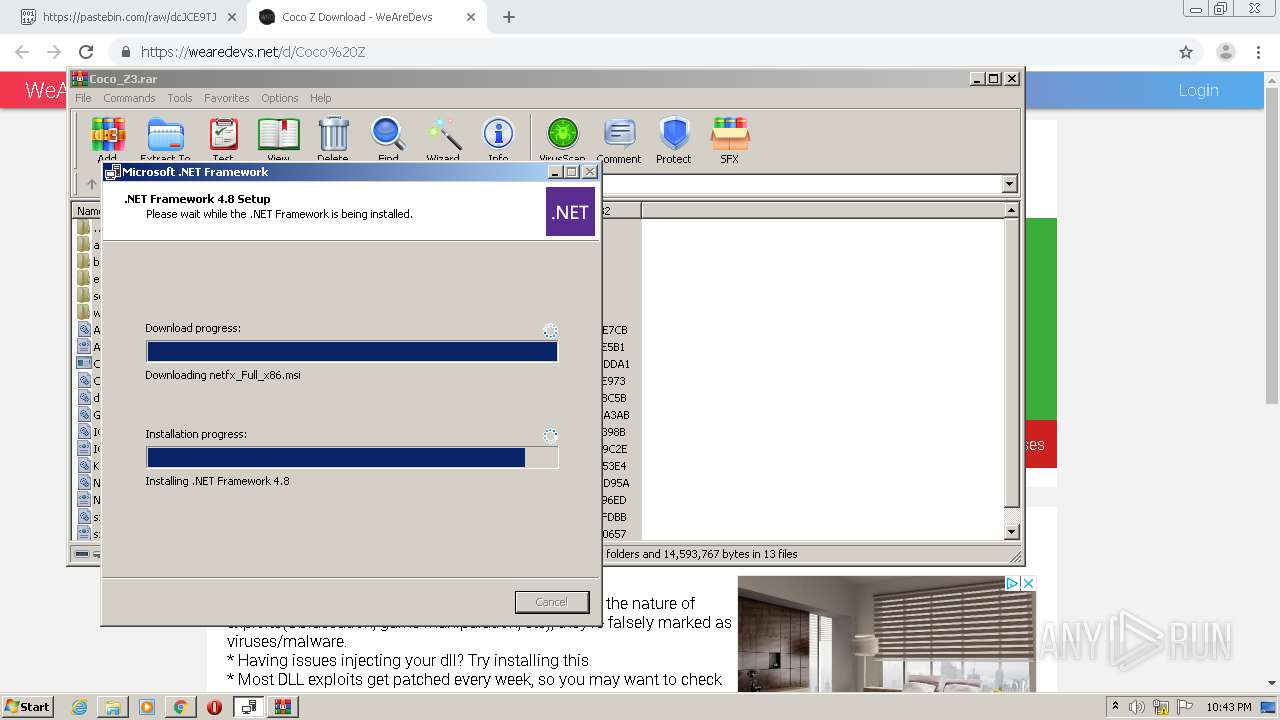Click the up-one-level arrow in WinRAR
Screen dimensions: 1280x720
click(92, 184)
